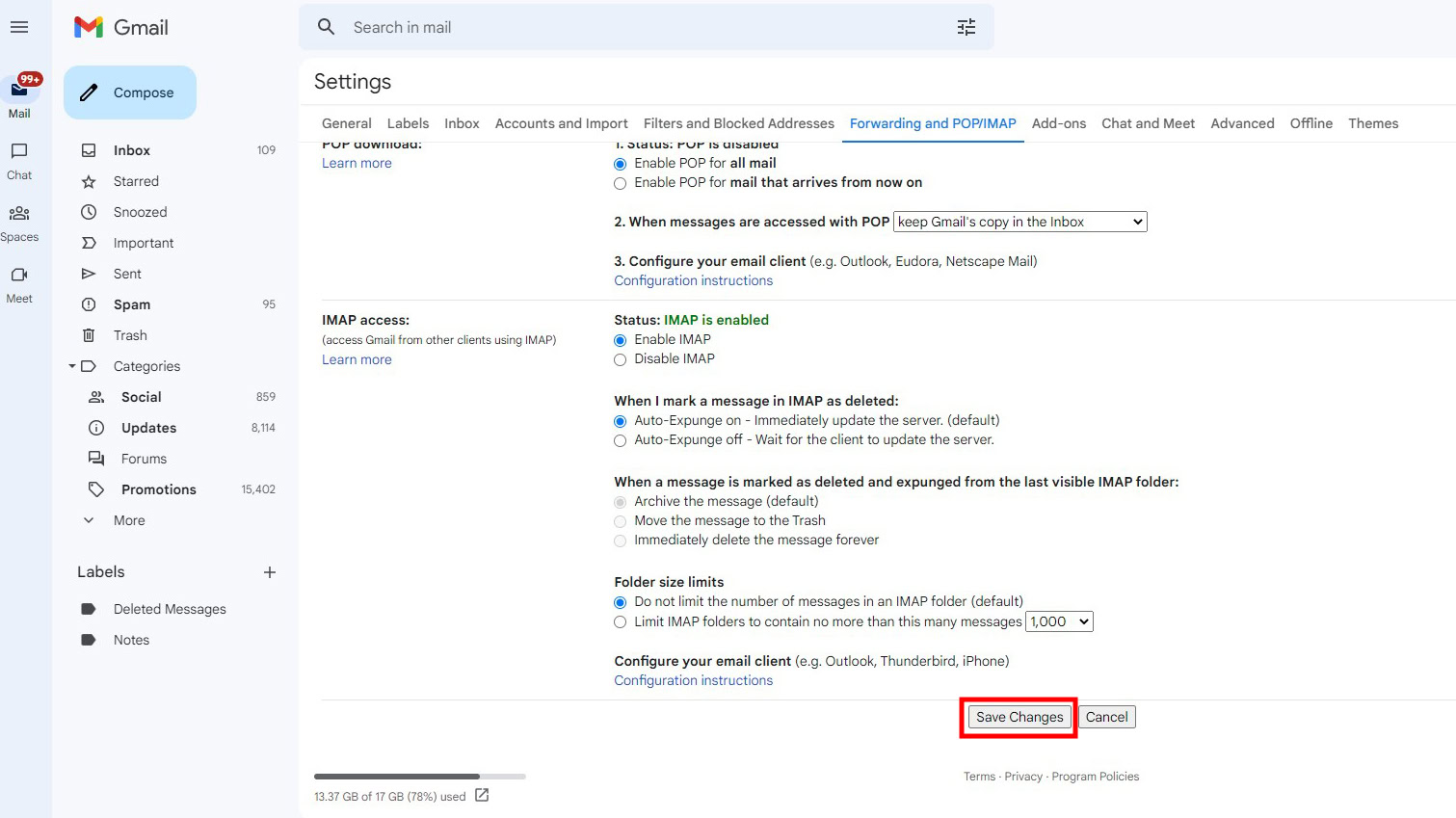This screenshot has height=818, width=1456.
Task: Switch to the Filters and Blocked Addresses tab
Action: (x=738, y=123)
